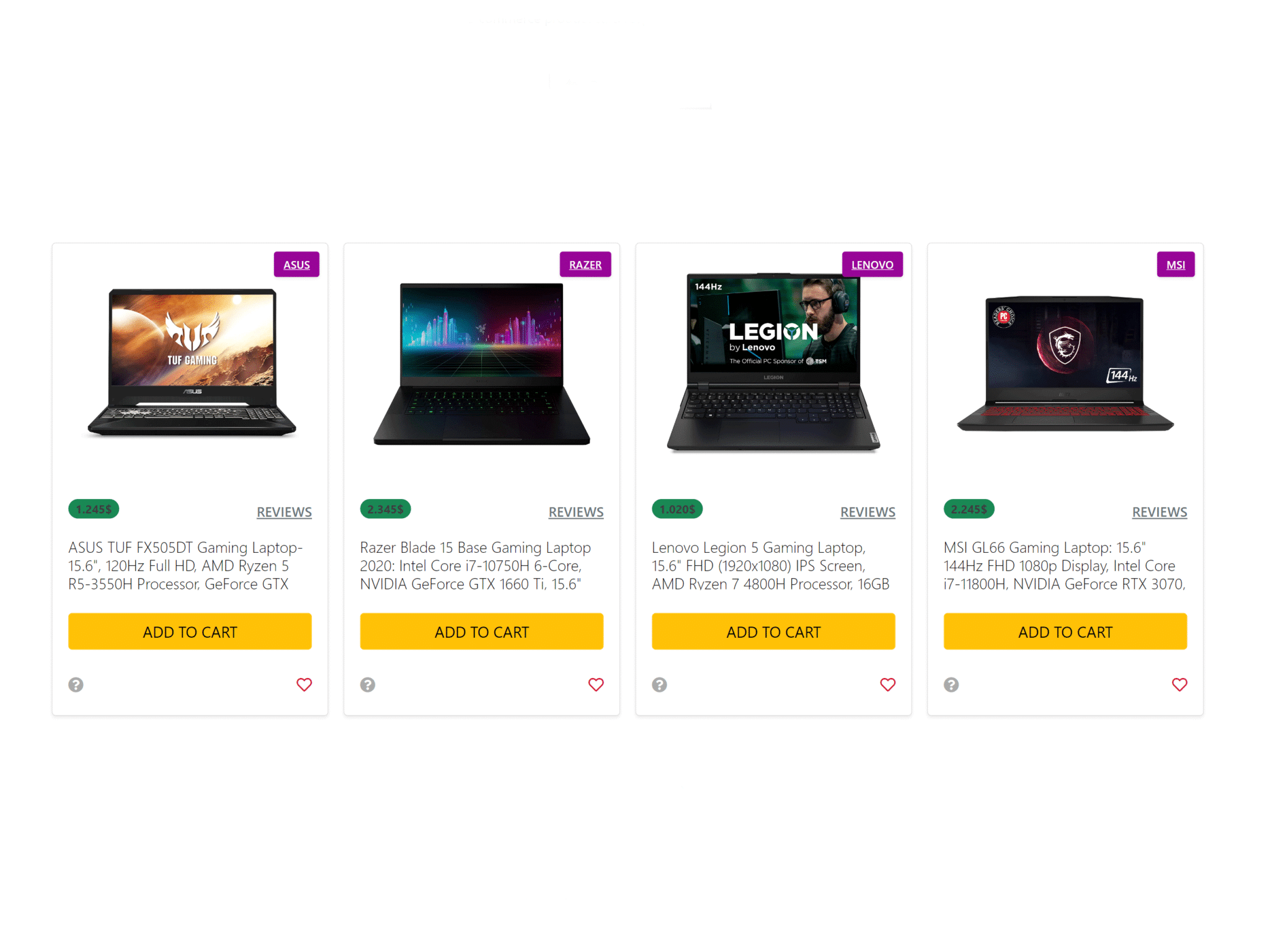The height and width of the screenshot is (952, 1270).
Task: Click the question mark icon on ASUS card
Action: [76, 684]
